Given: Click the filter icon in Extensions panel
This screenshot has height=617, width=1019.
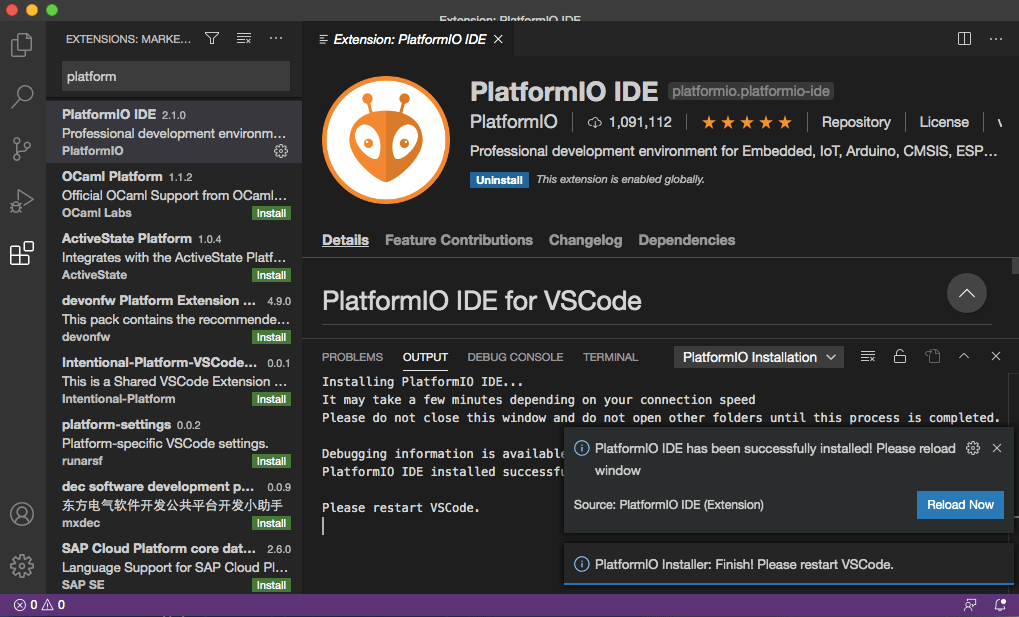Looking at the screenshot, I should (x=211, y=38).
